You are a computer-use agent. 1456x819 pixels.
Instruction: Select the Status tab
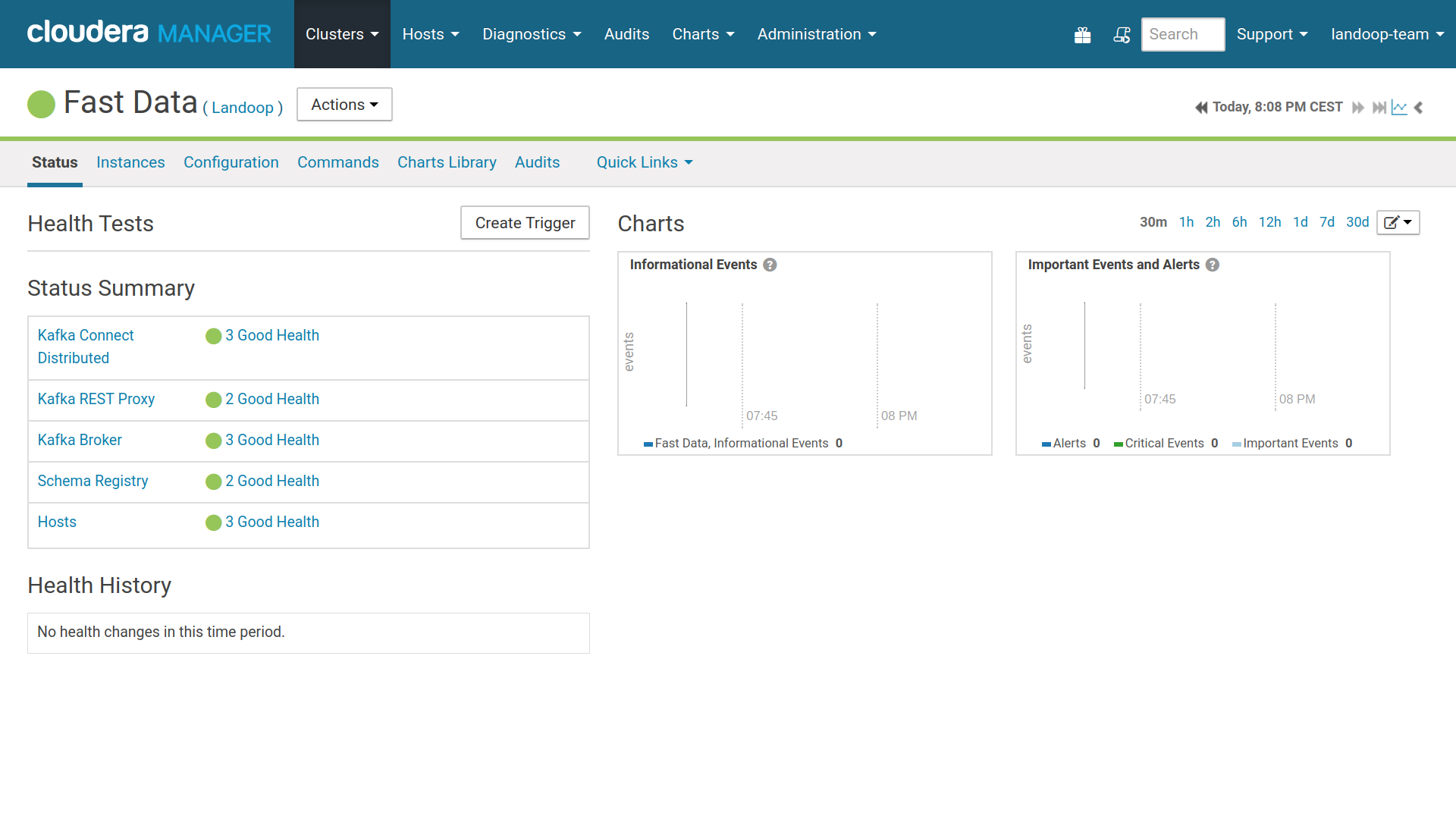pos(55,162)
